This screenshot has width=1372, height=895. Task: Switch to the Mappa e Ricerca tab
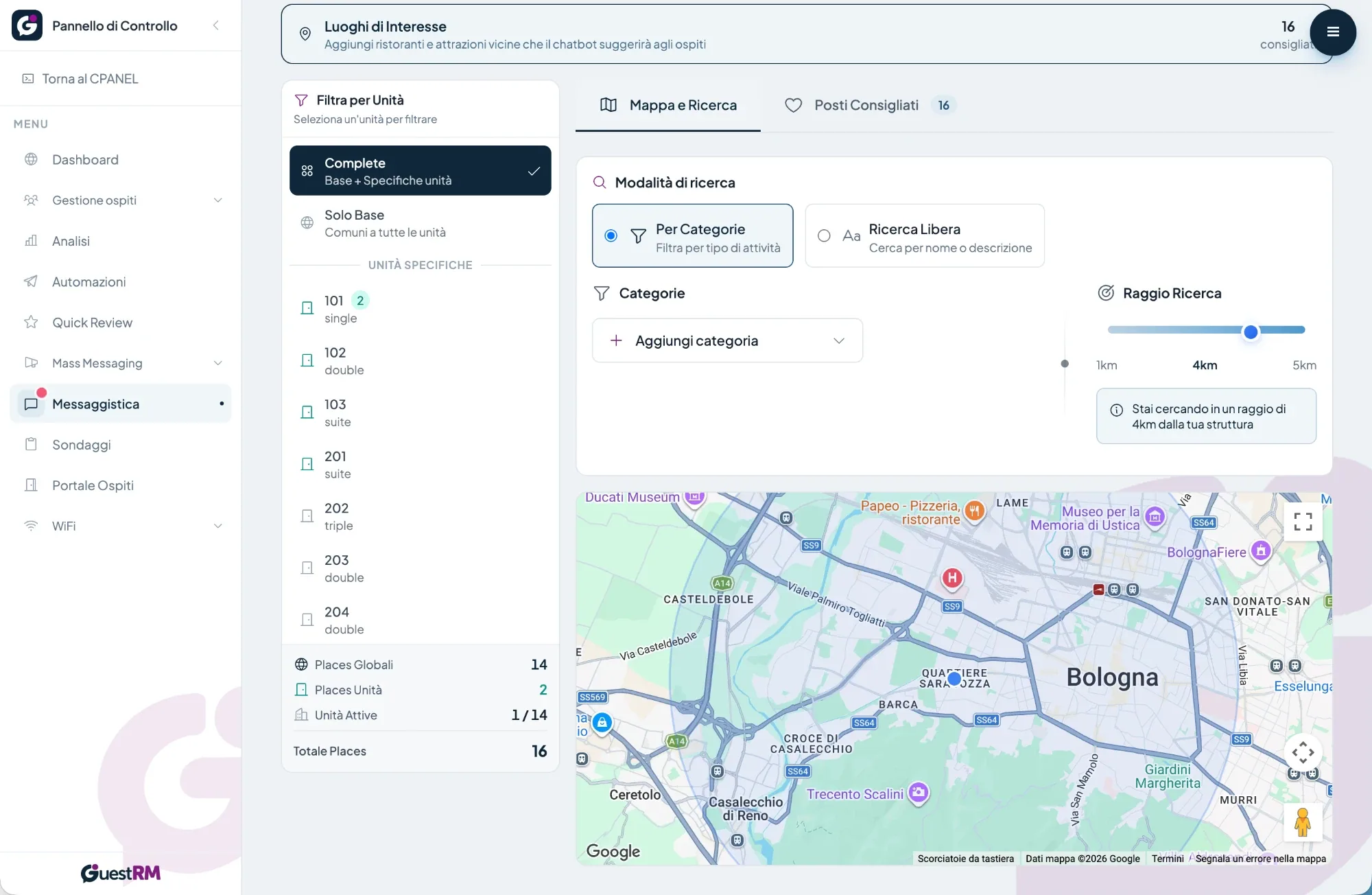click(x=668, y=105)
